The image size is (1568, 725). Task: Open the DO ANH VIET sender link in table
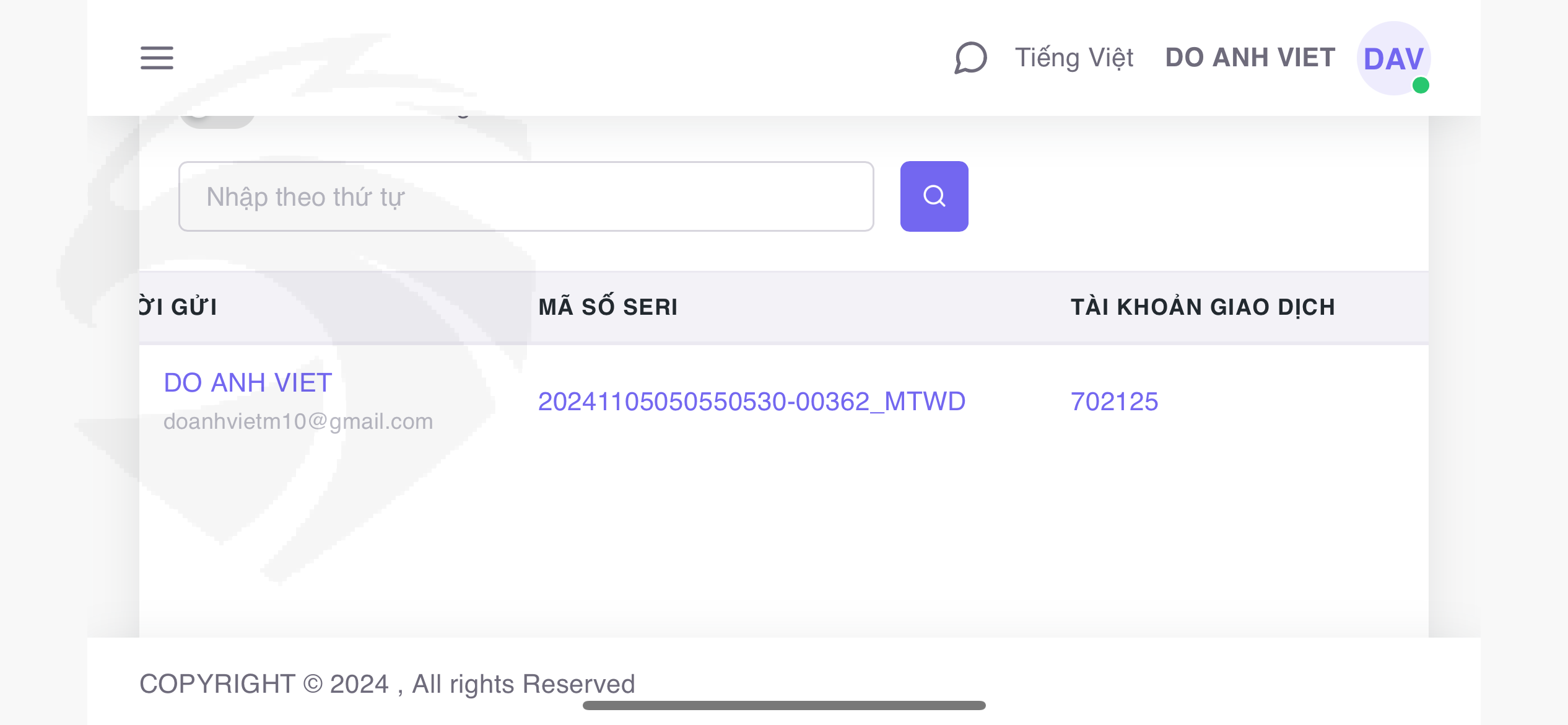248,382
